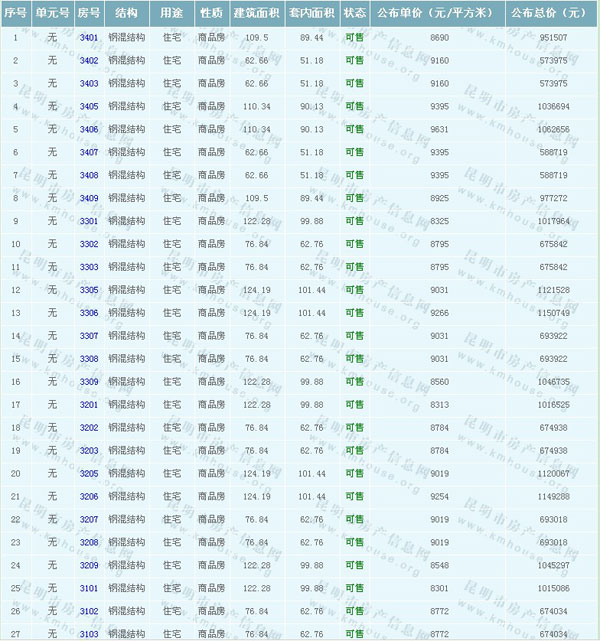Click room 3101 link
This screenshot has width=600, height=641.
[88, 589]
